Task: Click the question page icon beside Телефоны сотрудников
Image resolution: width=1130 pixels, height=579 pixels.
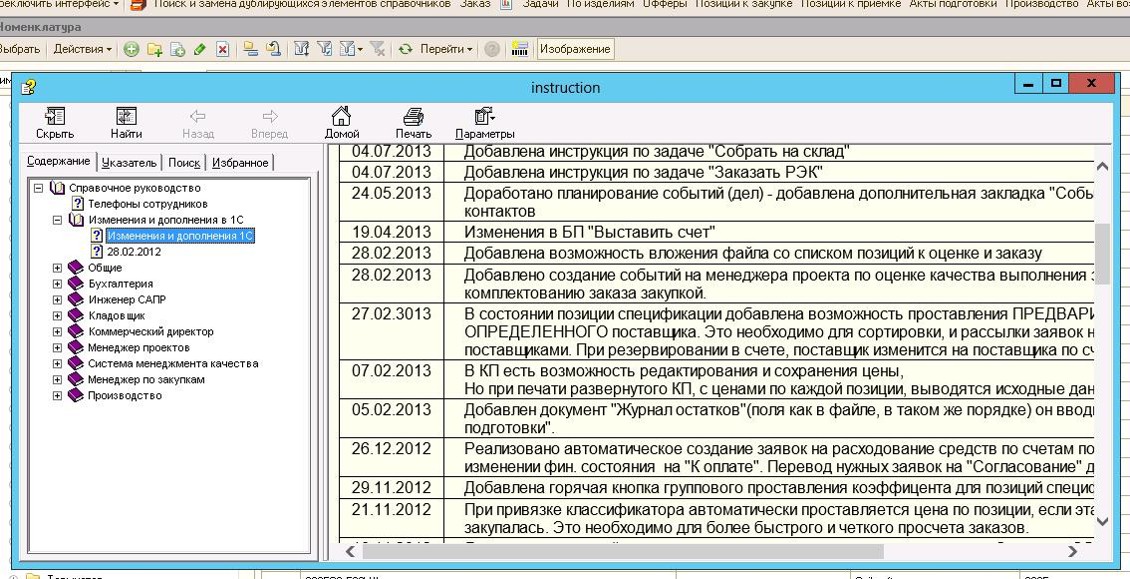Action: click(79, 204)
